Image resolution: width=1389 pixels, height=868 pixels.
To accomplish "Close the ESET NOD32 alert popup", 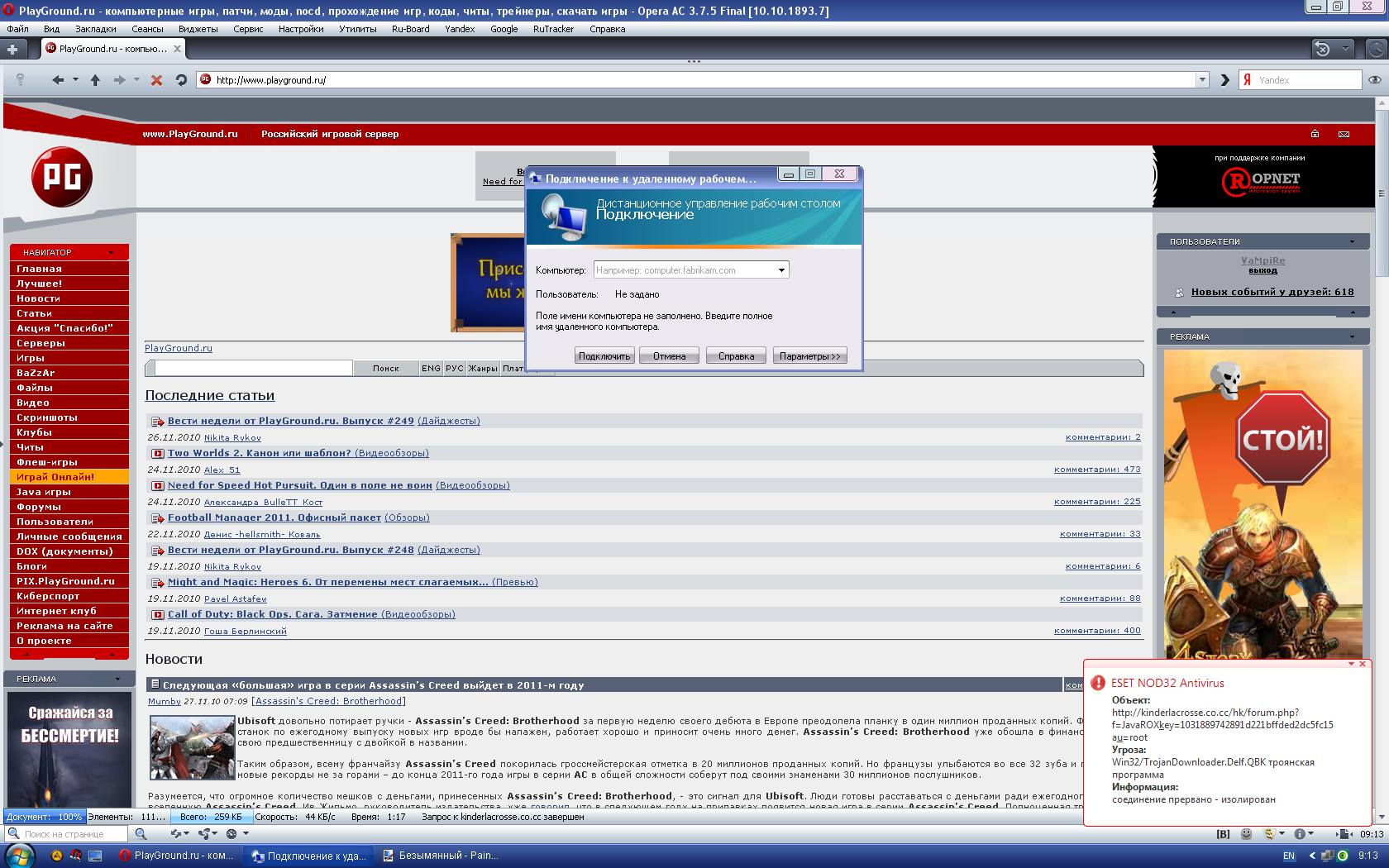I will [1363, 664].
